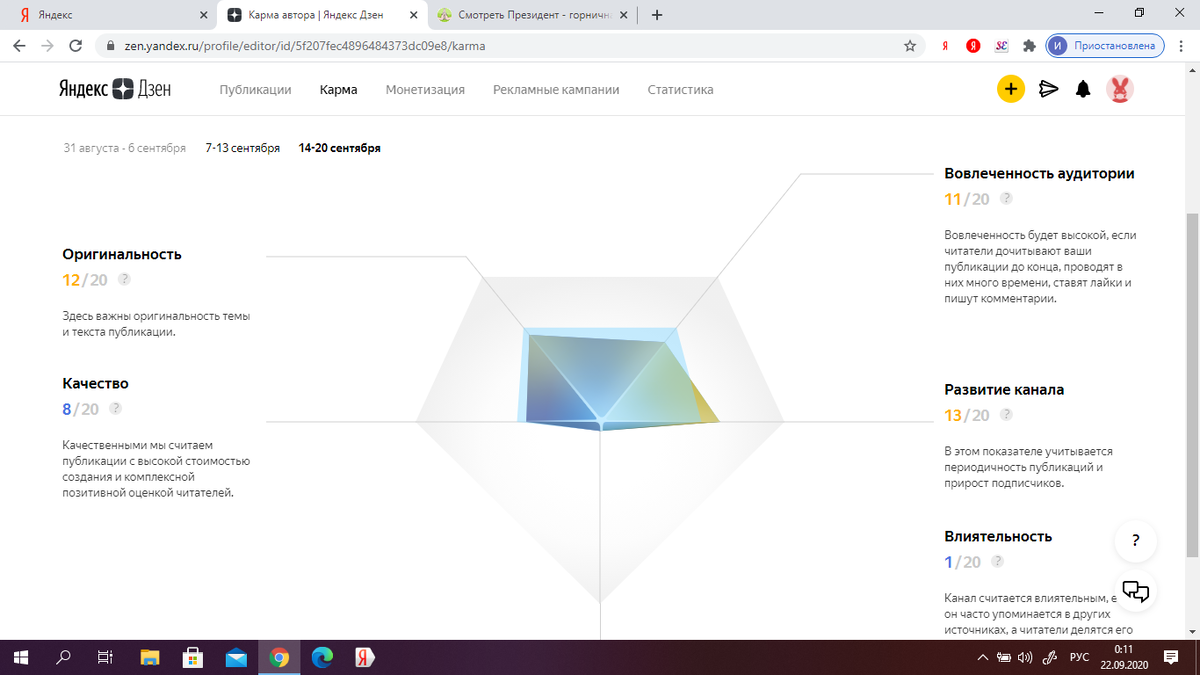Viewport: 1200px width, 675px height.
Task: Select the 14-20 сентября period
Action: point(339,148)
